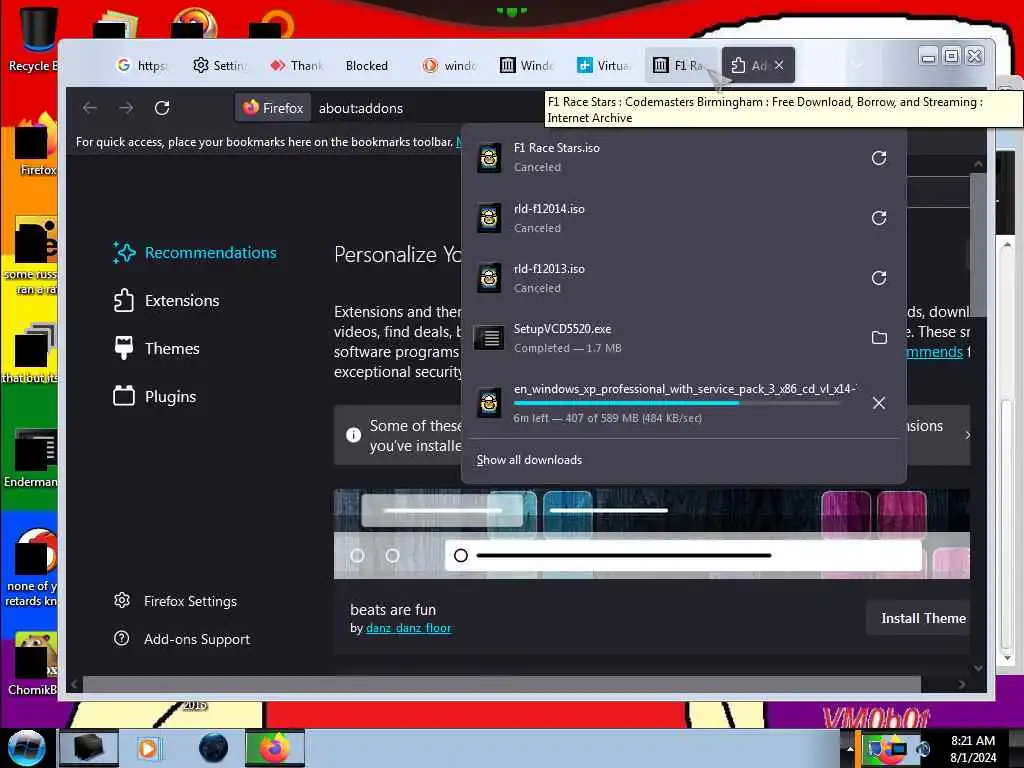The height and width of the screenshot is (768, 1024).
Task: Click the Plugins icon
Action: [x=123, y=396]
